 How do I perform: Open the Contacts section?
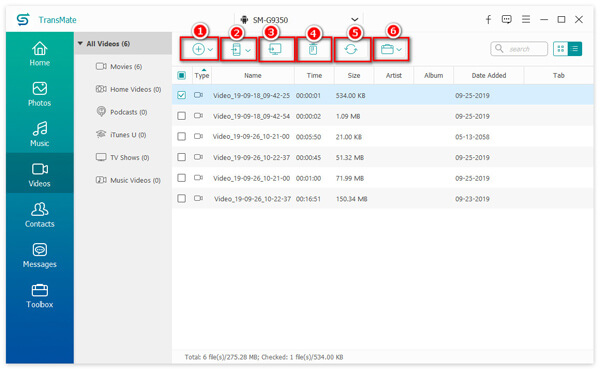[x=40, y=215]
